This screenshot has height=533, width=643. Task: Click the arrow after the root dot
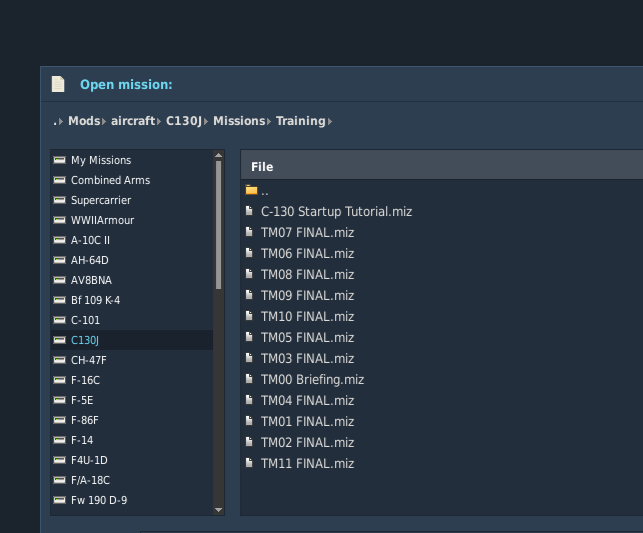click(61, 121)
